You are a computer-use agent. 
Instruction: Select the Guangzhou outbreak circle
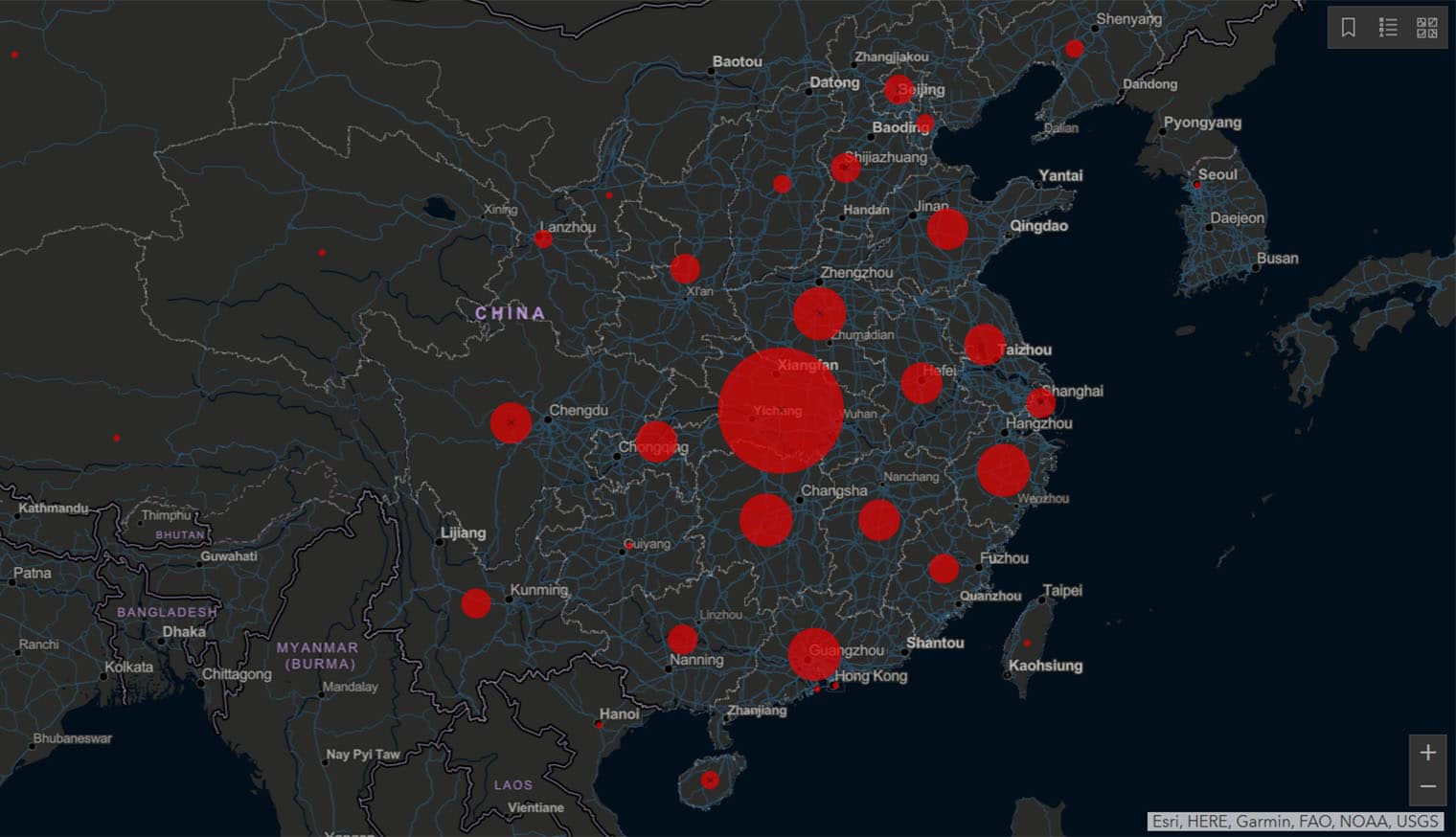click(x=813, y=652)
